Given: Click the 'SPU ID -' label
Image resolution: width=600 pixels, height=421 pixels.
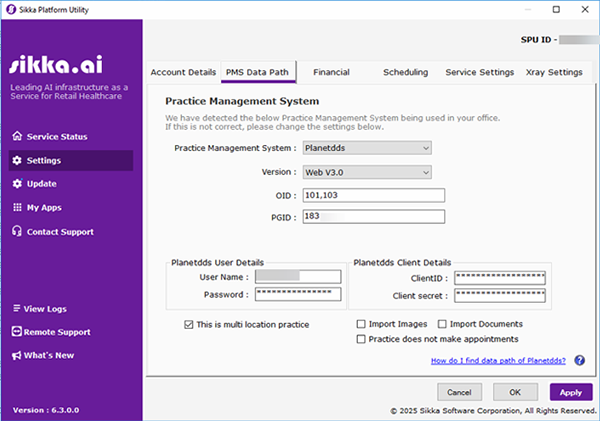Looking at the screenshot, I should tap(539, 39).
